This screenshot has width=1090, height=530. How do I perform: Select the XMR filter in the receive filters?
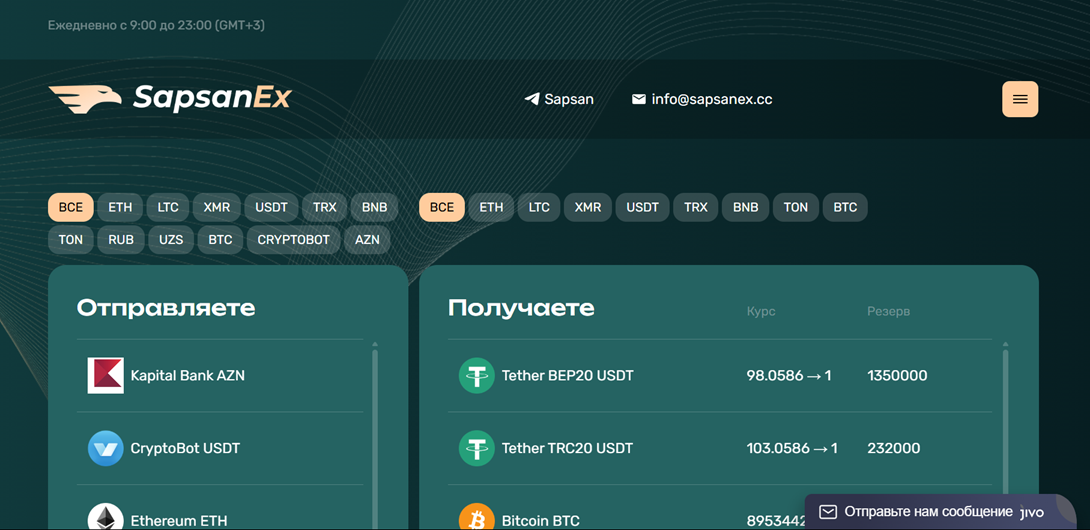click(x=588, y=207)
